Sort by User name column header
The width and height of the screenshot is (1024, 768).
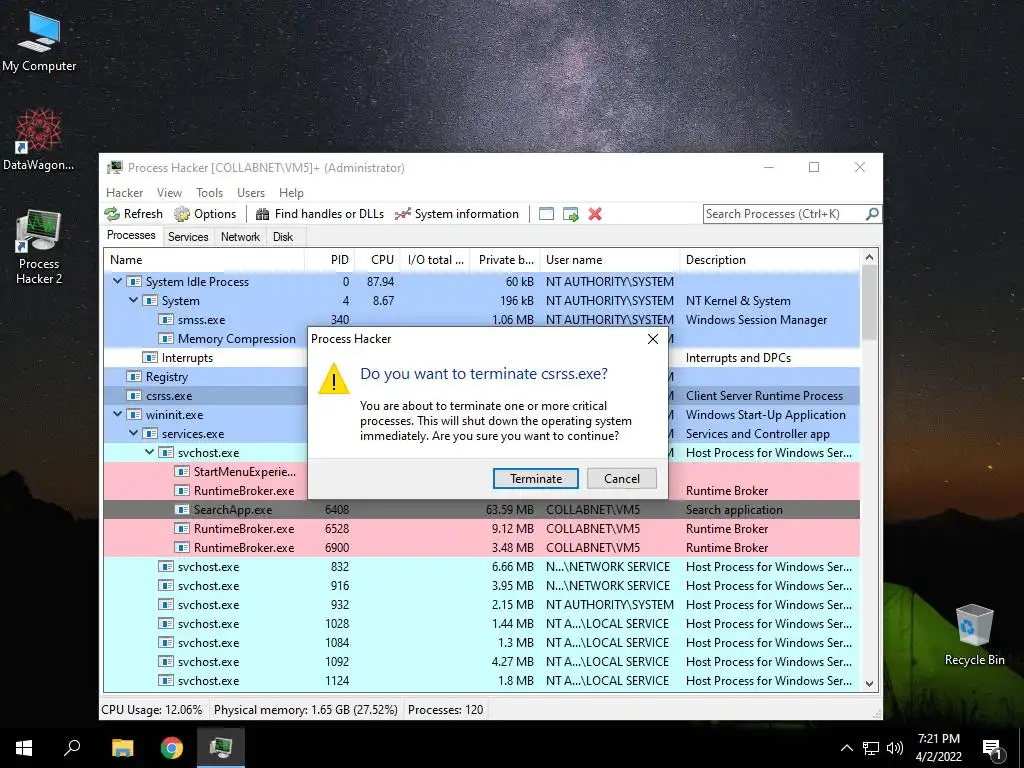[x=609, y=260]
